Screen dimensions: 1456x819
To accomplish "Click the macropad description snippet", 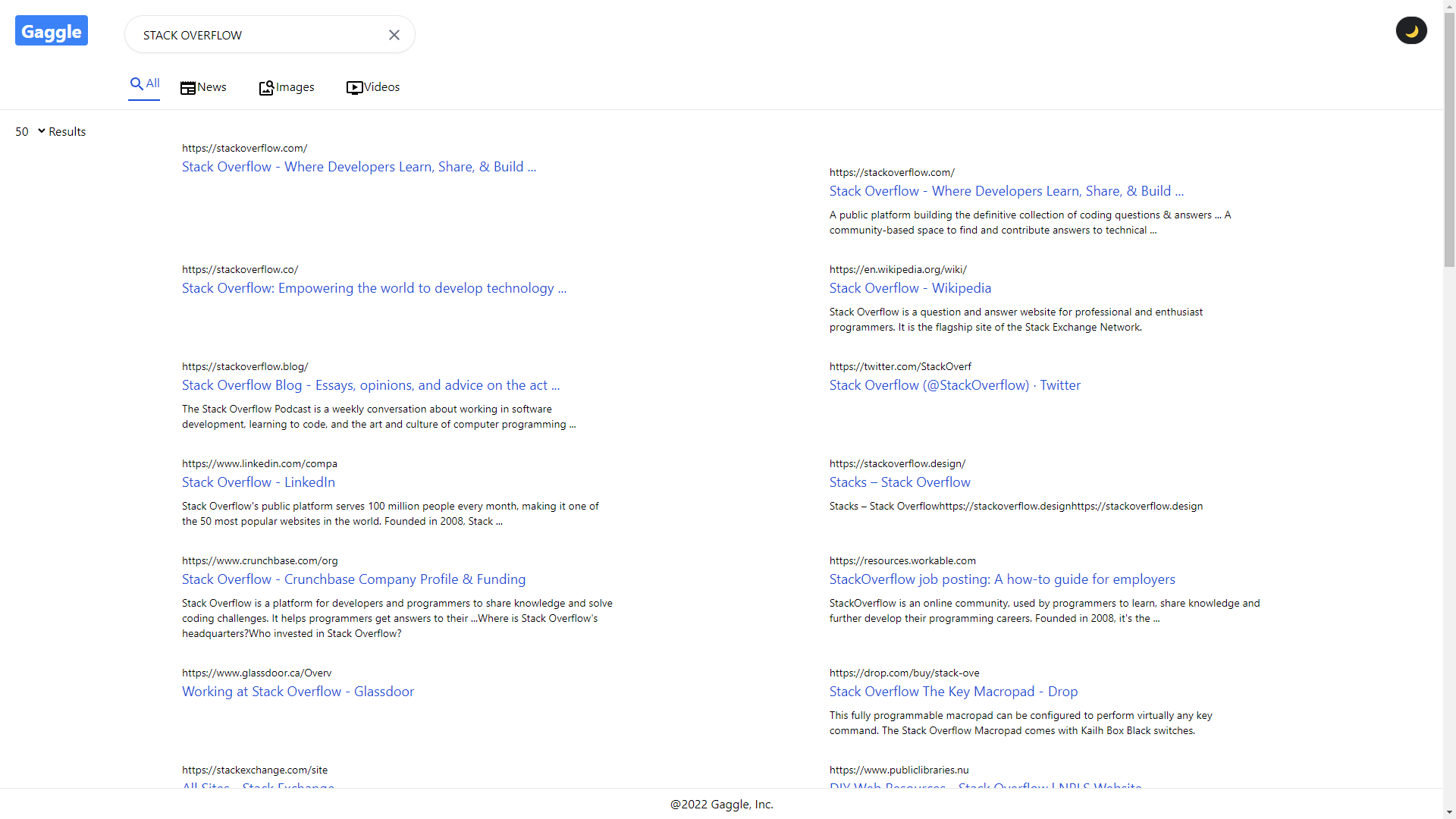I will pyautogui.click(x=1021, y=723).
